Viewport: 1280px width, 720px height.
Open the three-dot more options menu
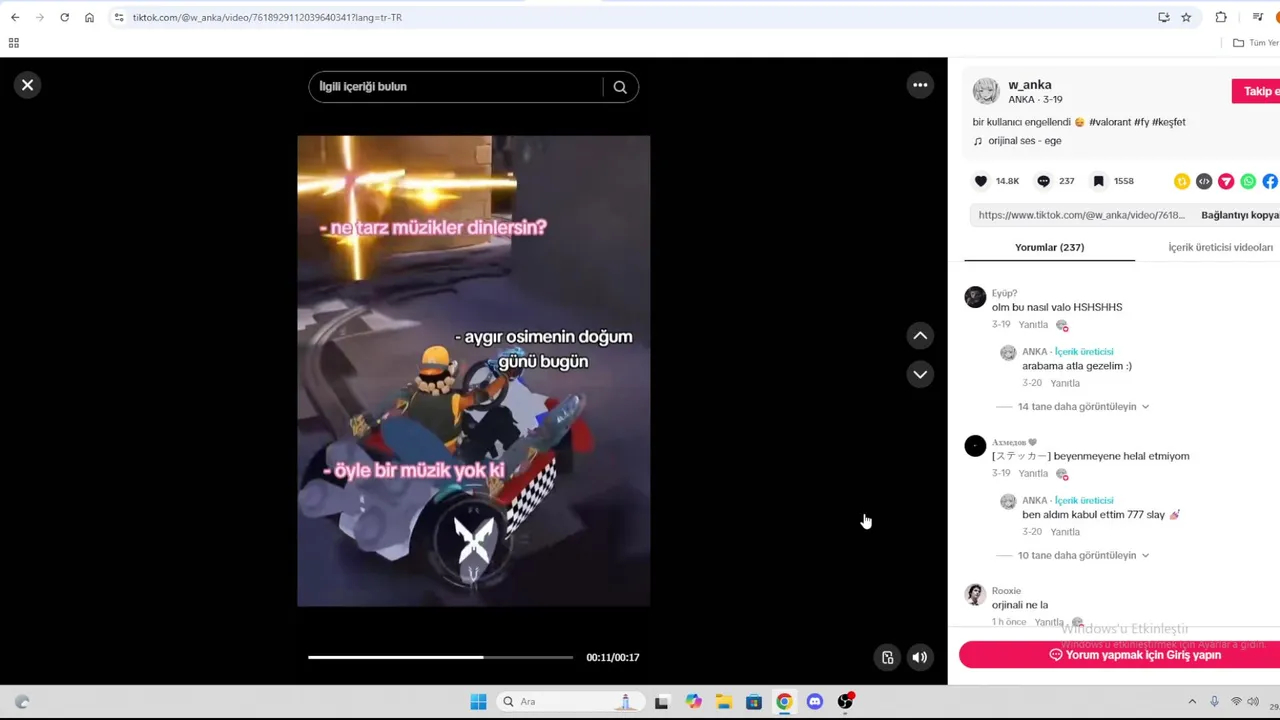click(920, 85)
